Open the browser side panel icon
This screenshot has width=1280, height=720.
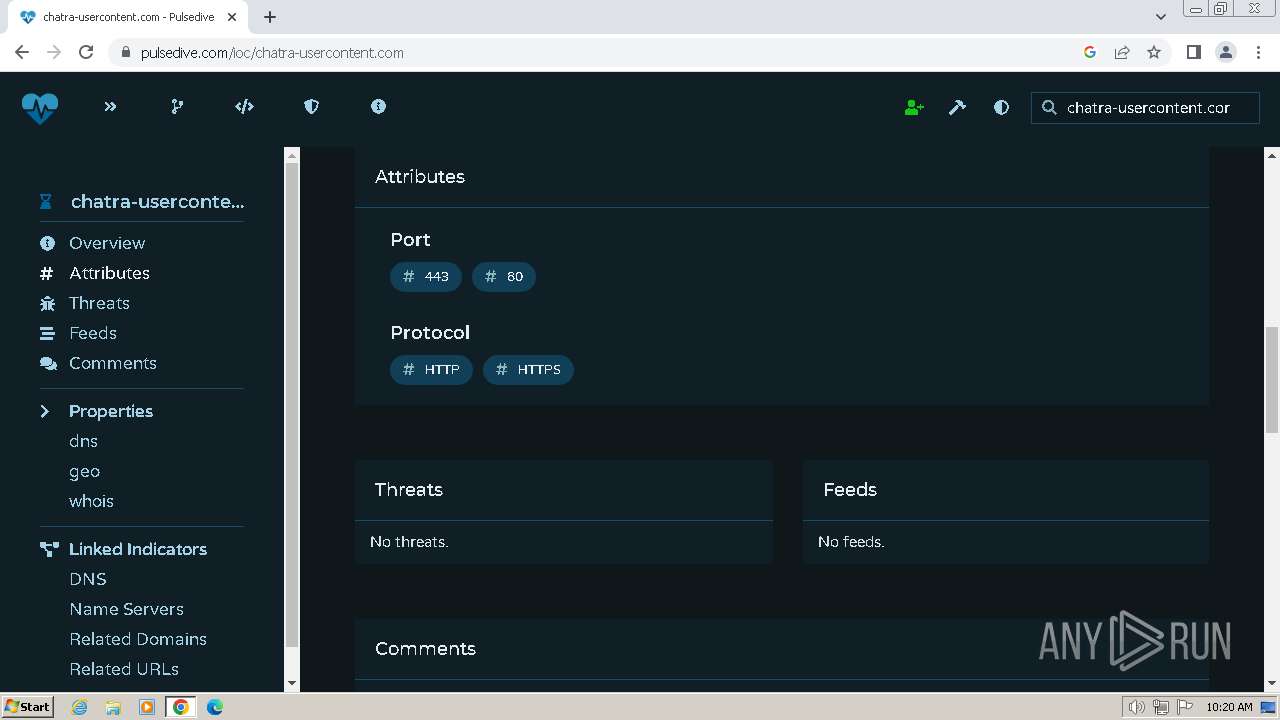[x=1193, y=52]
